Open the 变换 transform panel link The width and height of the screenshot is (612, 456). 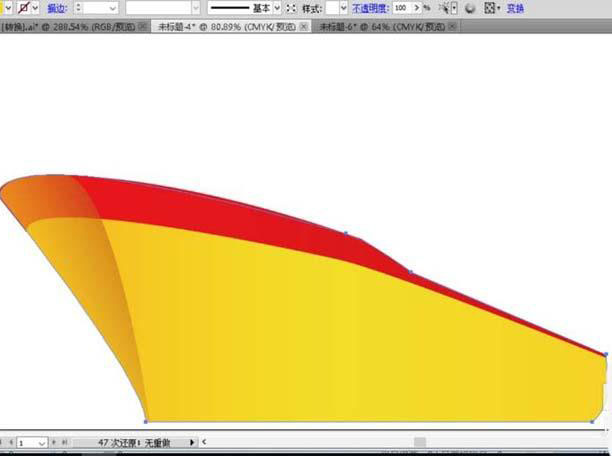pos(515,8)
